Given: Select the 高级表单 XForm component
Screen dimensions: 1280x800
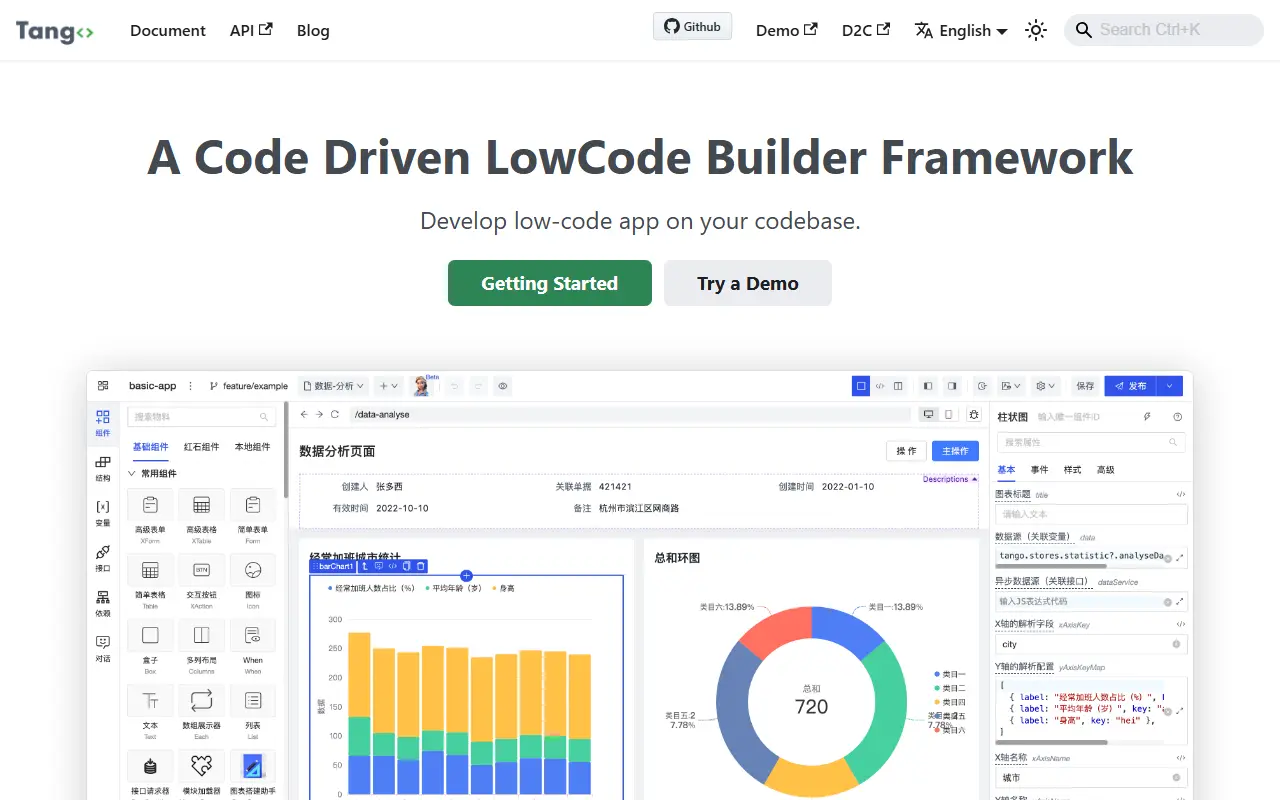Looking at the screenshot, I should tap(150, 516).
